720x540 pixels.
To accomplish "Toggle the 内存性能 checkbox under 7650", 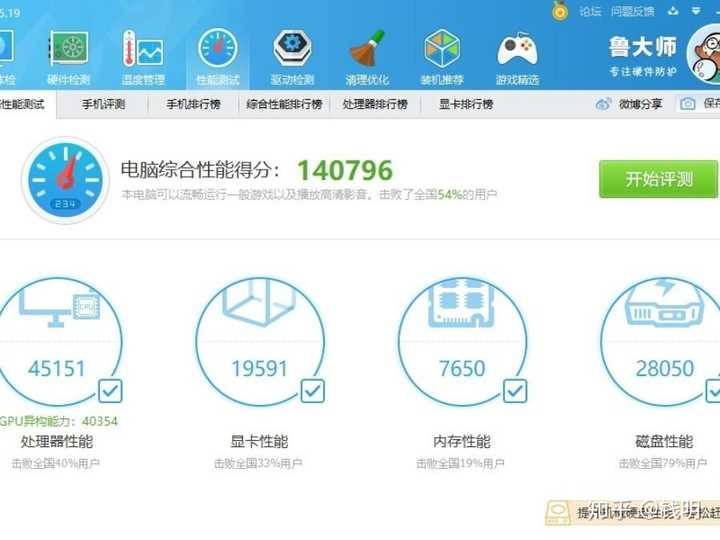I will point(515,391).
